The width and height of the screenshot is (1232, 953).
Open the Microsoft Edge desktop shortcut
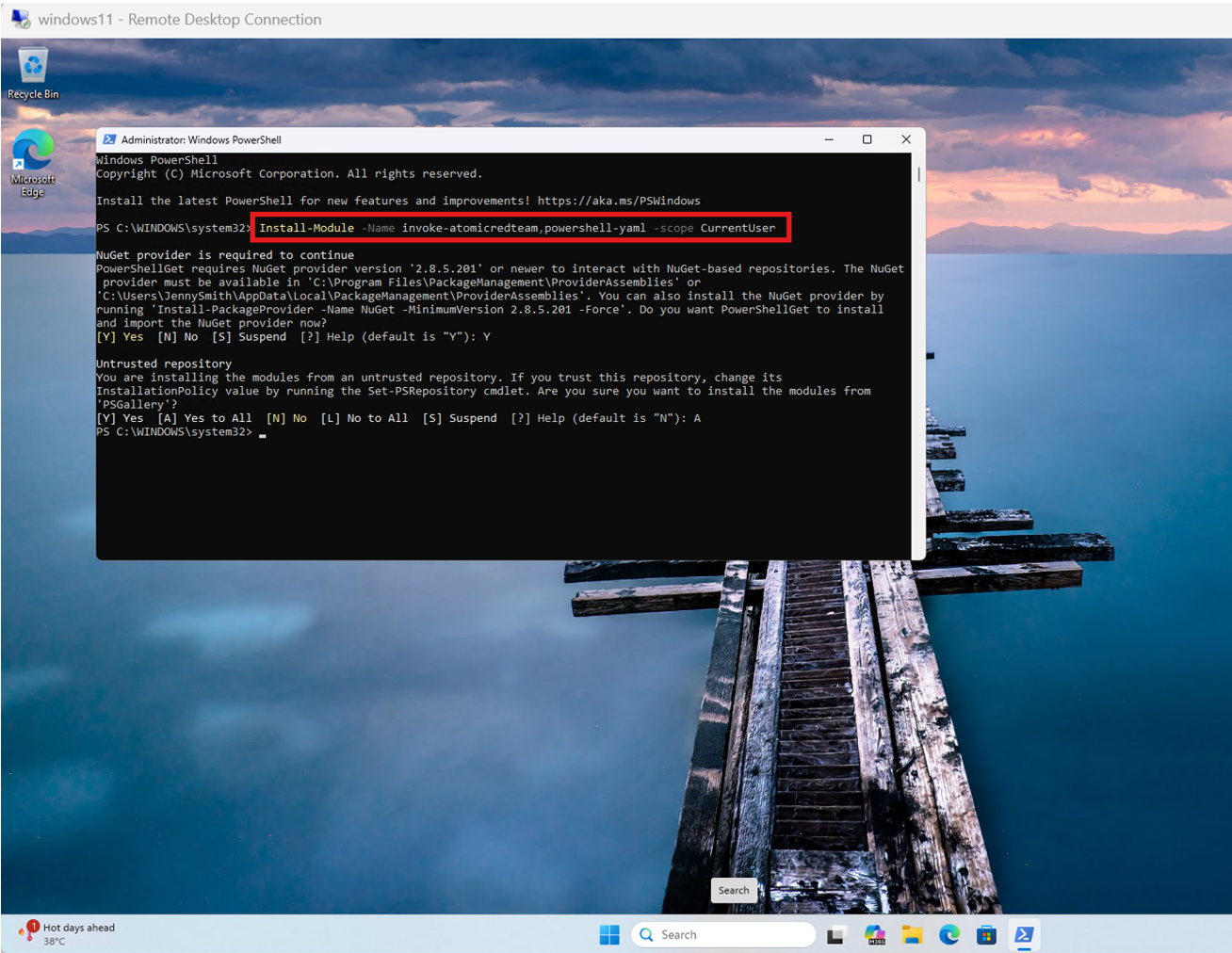(x=33, y=163)
